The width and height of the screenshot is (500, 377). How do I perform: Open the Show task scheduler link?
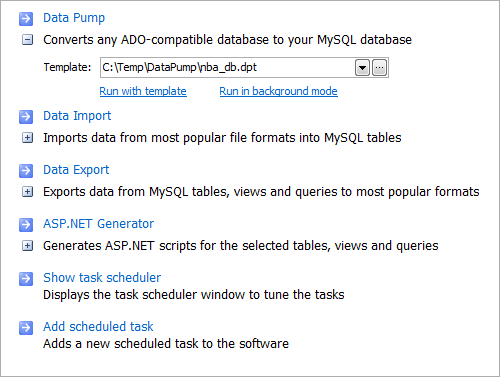(x=102, y=278)
